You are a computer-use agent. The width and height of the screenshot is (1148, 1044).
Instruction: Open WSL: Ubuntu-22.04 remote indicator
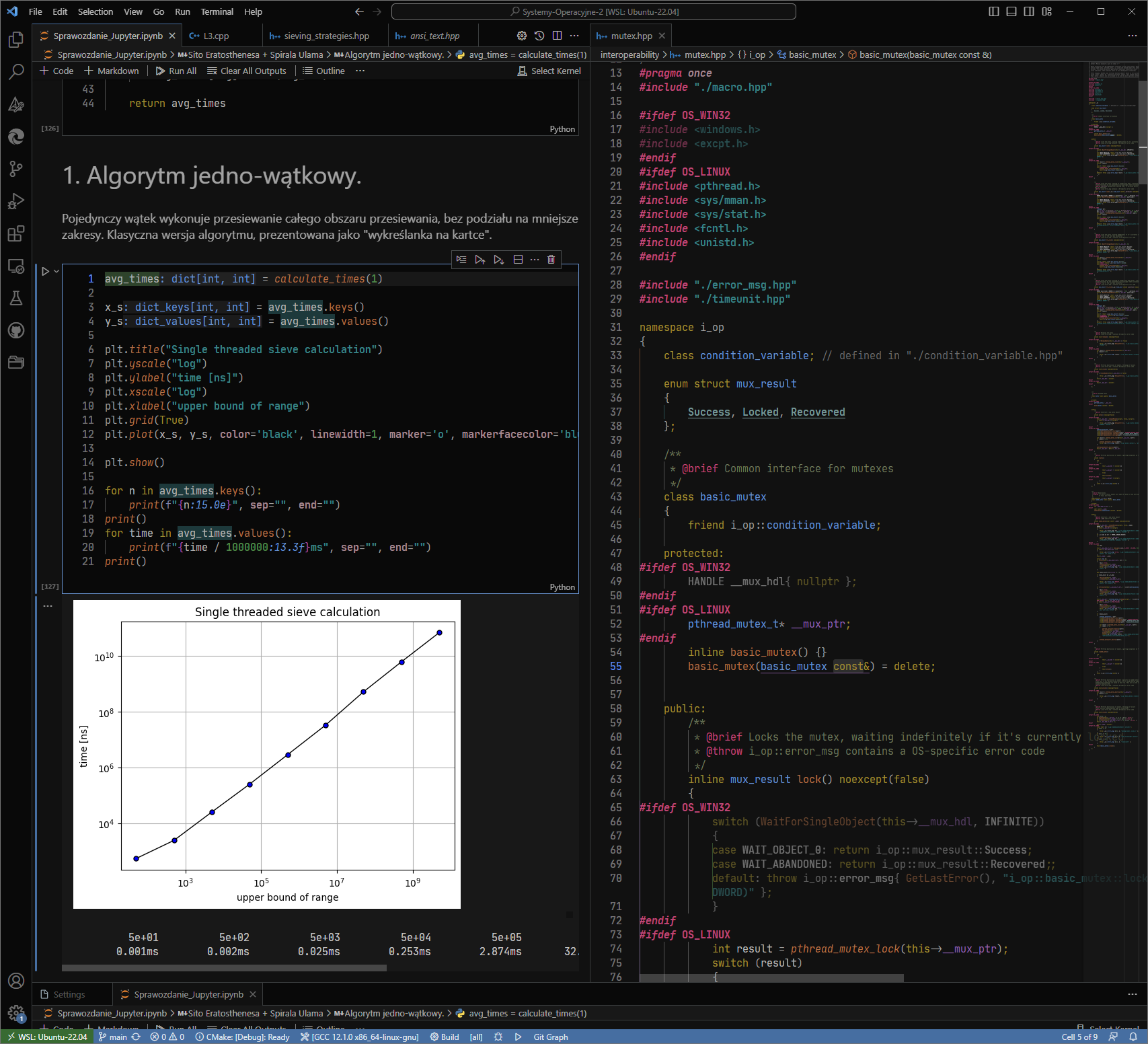click(x=47, y=1037)
